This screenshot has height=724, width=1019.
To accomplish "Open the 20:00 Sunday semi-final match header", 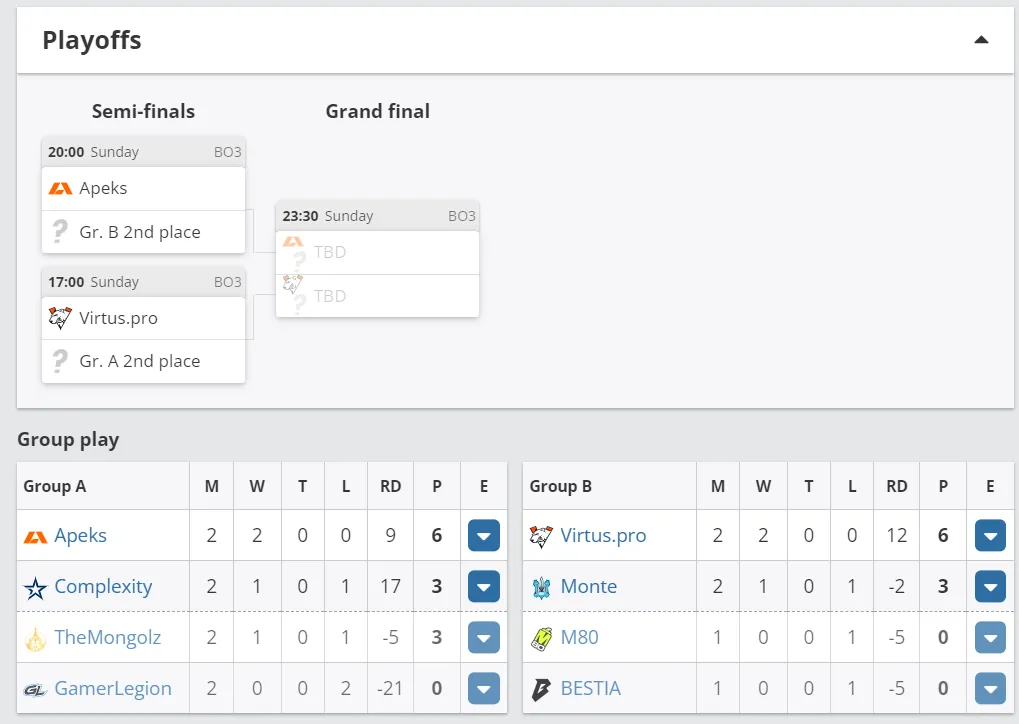I will pos(144,152).
